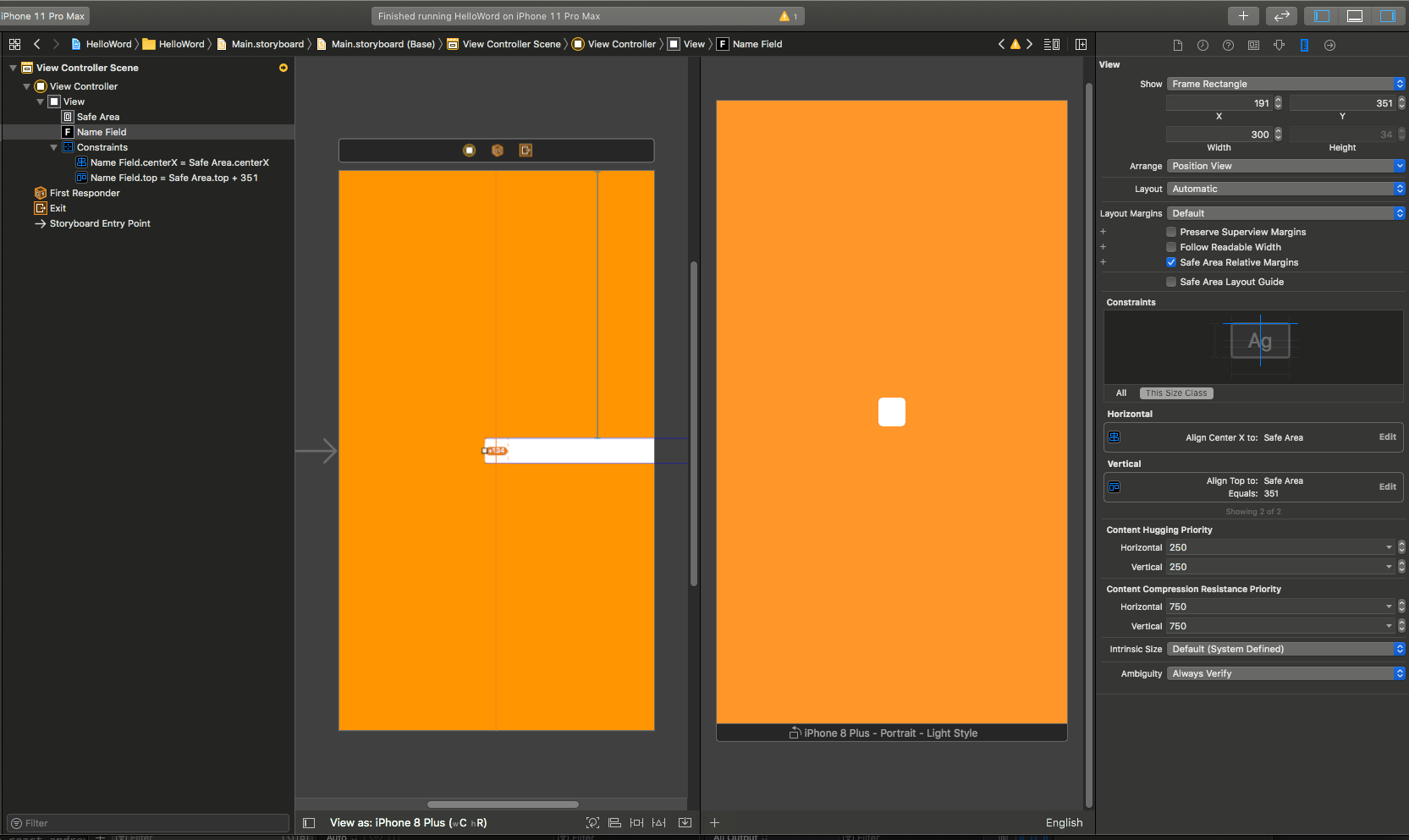Toggle the Debug area visibility
This screenshot has height=840, width=1409.
point(1355,15)
